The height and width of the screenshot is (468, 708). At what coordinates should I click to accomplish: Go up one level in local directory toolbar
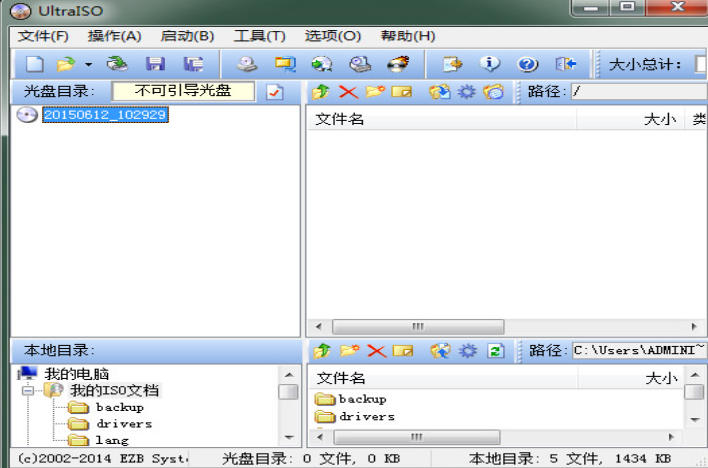pos(322,351)
